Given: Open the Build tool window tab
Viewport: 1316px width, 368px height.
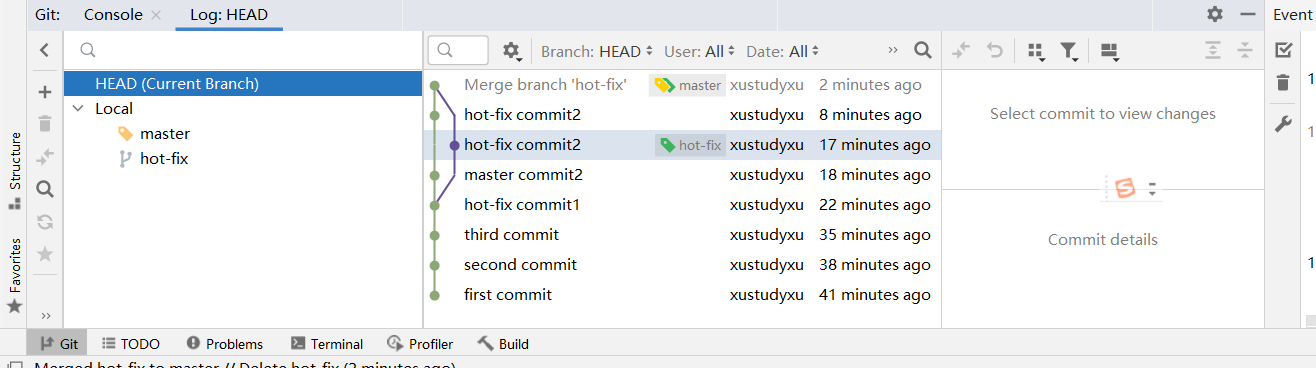Looking at the screenshot, I should click(503, 344).
